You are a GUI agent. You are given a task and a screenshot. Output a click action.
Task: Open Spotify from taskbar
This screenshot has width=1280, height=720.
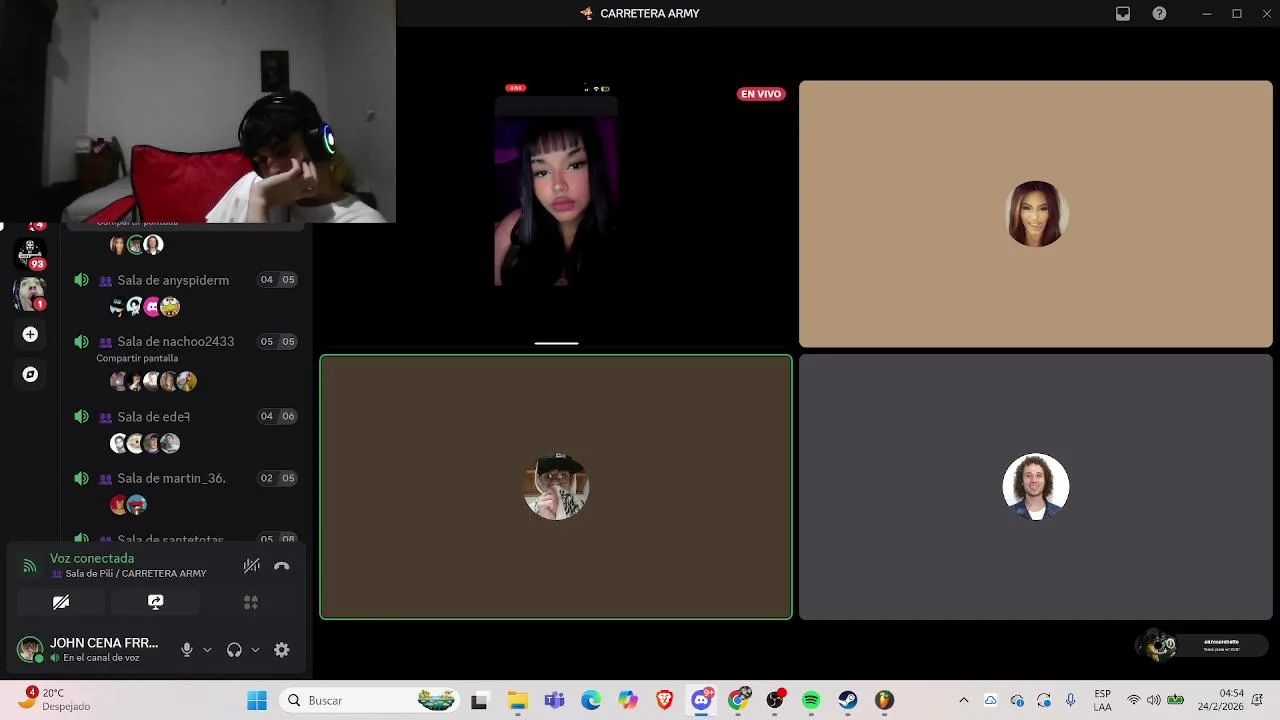(811, 701)
